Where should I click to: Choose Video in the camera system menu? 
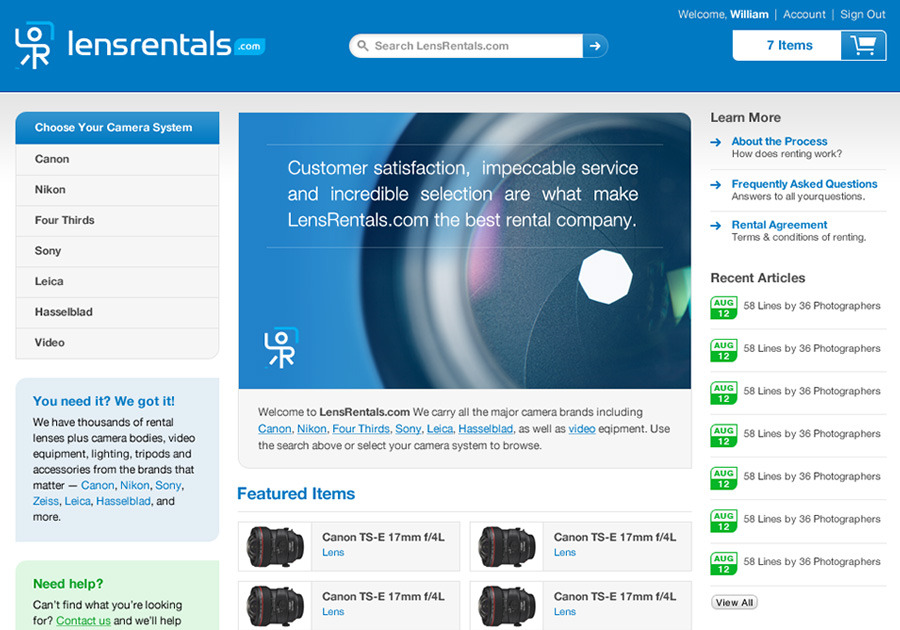pos(117,343)
